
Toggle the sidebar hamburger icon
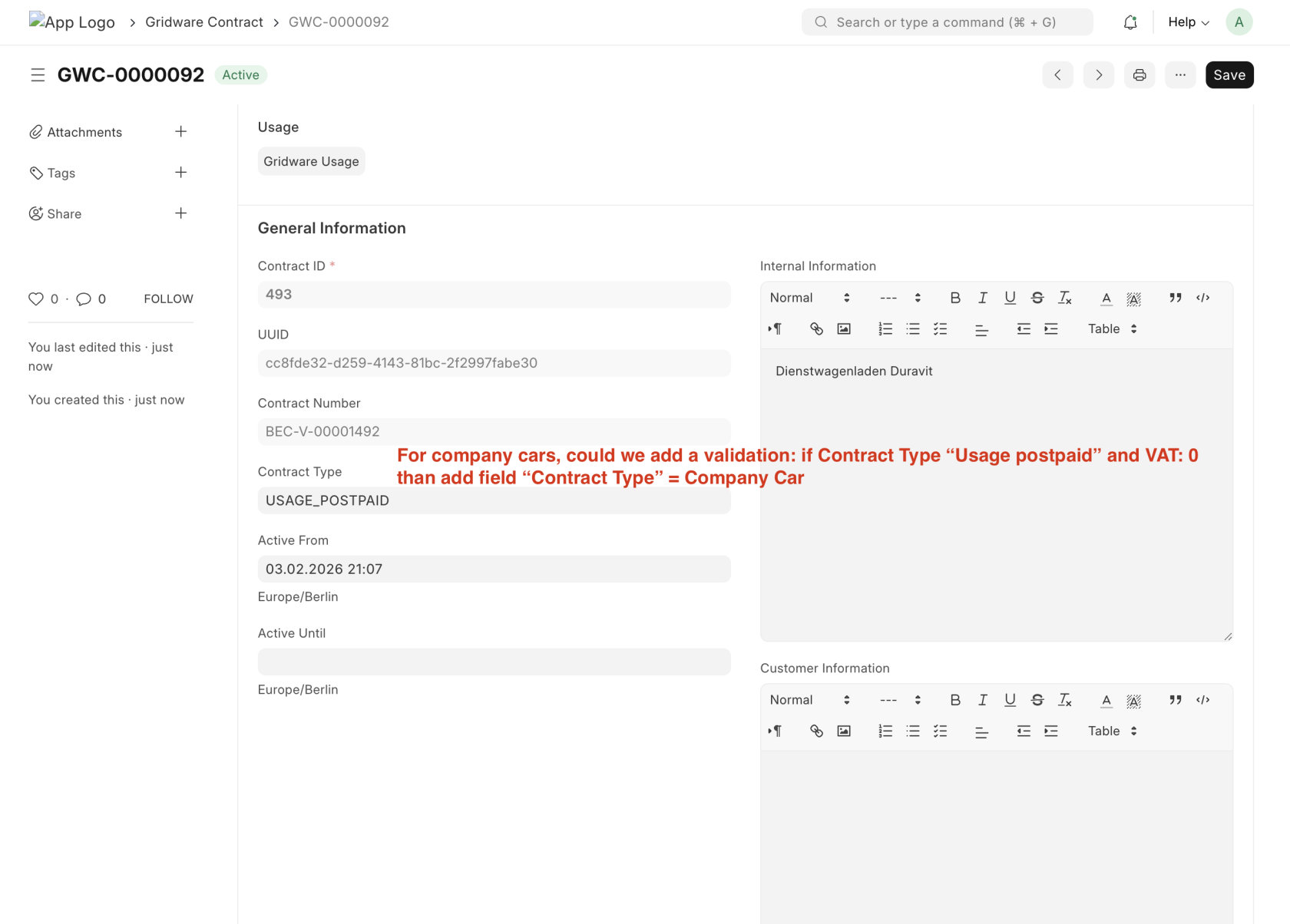38,74
